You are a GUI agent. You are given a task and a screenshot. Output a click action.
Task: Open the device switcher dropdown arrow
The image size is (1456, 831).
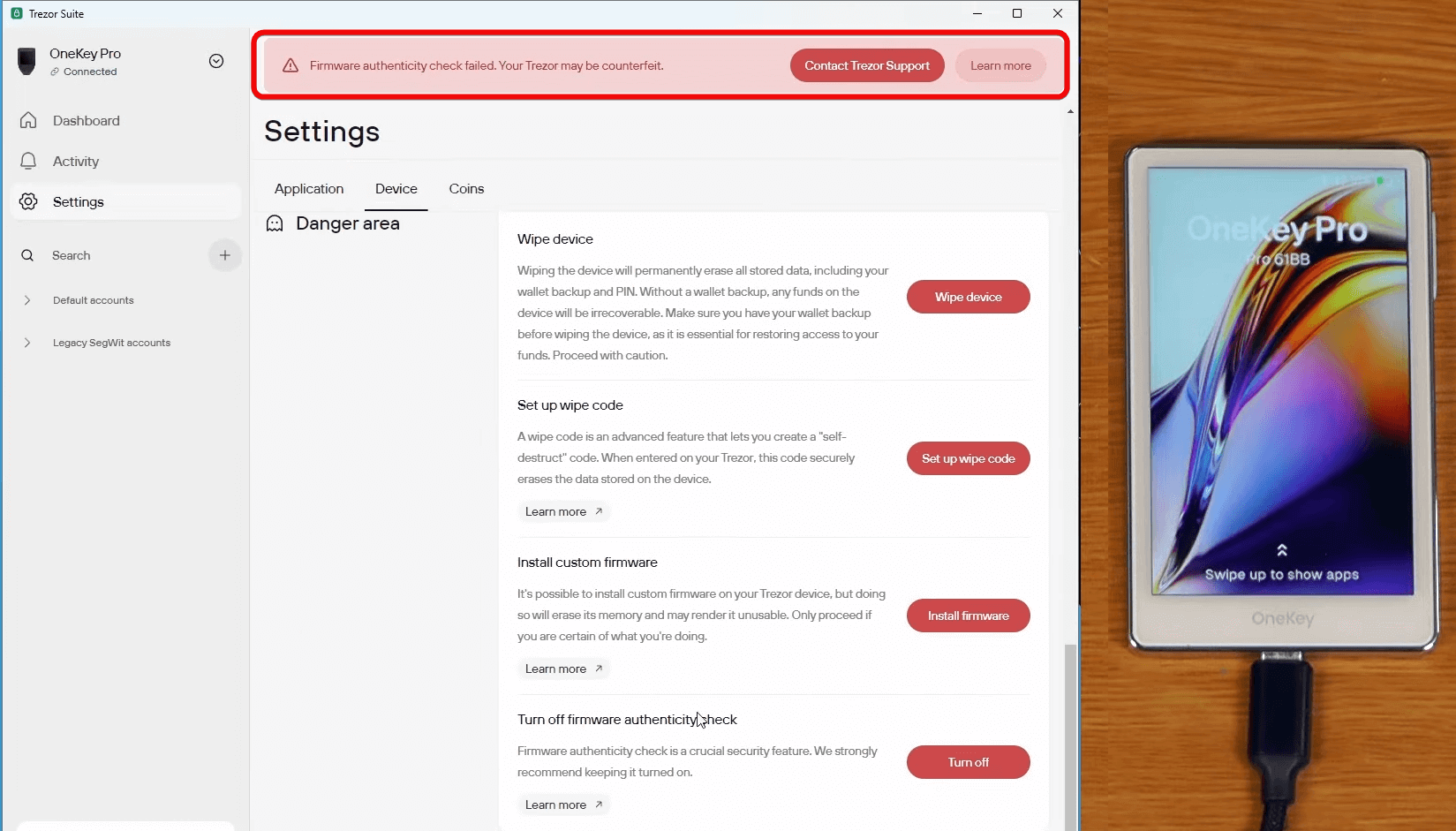tap(216, 61)
